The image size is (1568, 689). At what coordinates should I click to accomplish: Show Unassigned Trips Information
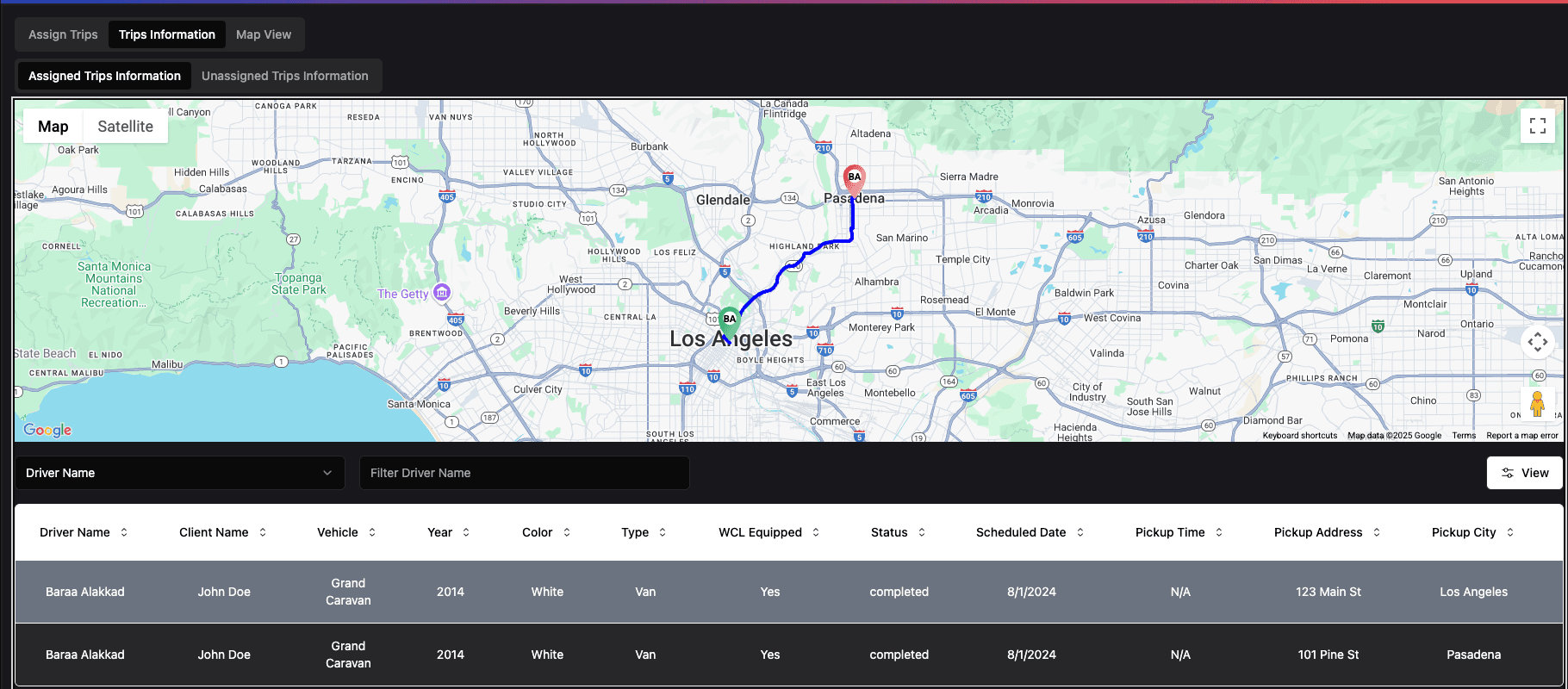(x=284, y=76)
